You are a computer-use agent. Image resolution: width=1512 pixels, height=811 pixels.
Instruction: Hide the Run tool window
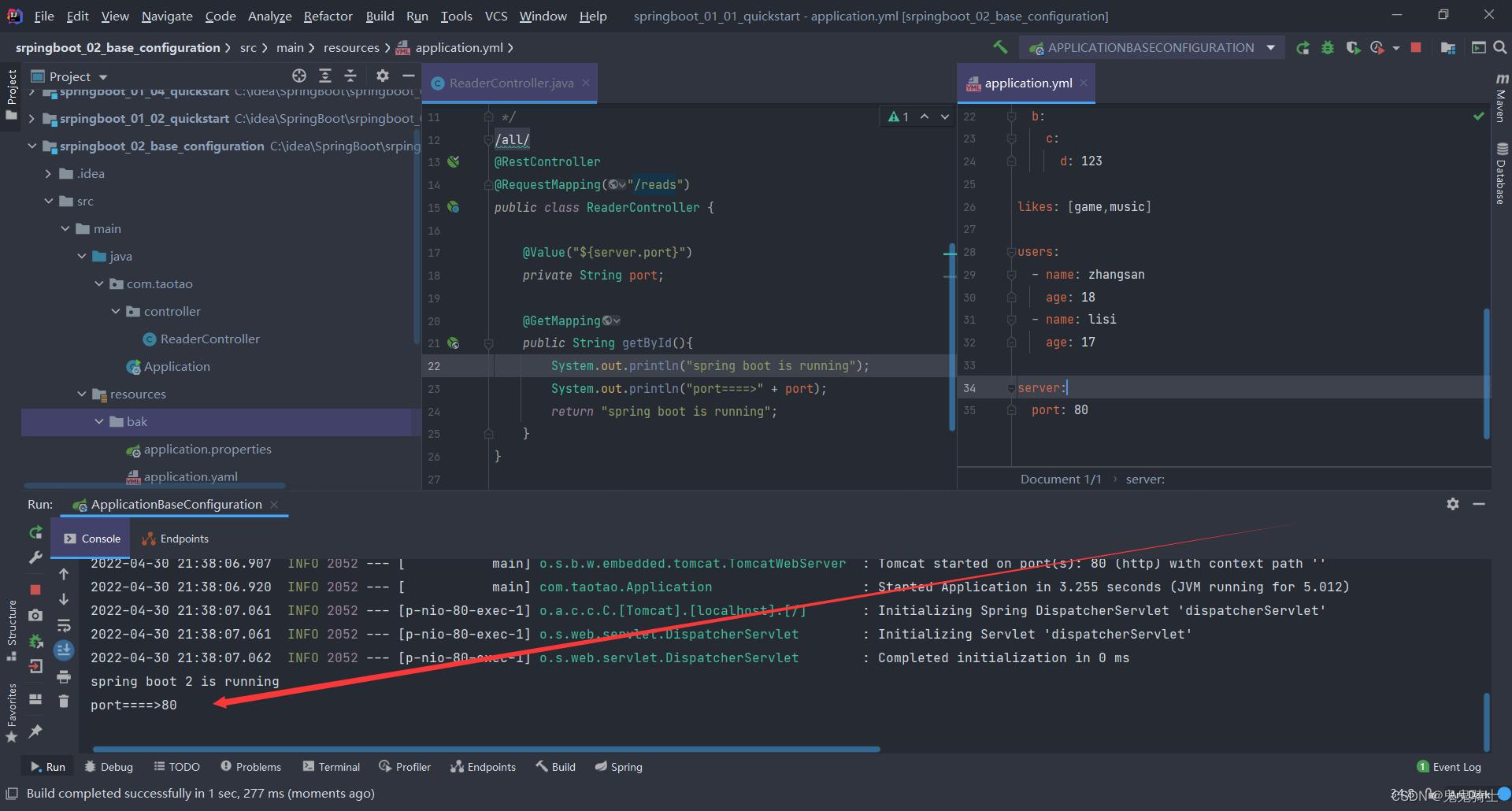click(1479, 504)
